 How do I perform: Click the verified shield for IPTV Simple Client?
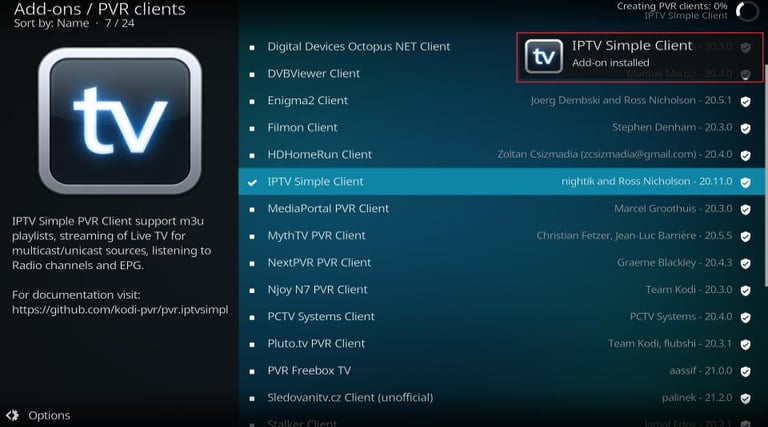(745, 182)
